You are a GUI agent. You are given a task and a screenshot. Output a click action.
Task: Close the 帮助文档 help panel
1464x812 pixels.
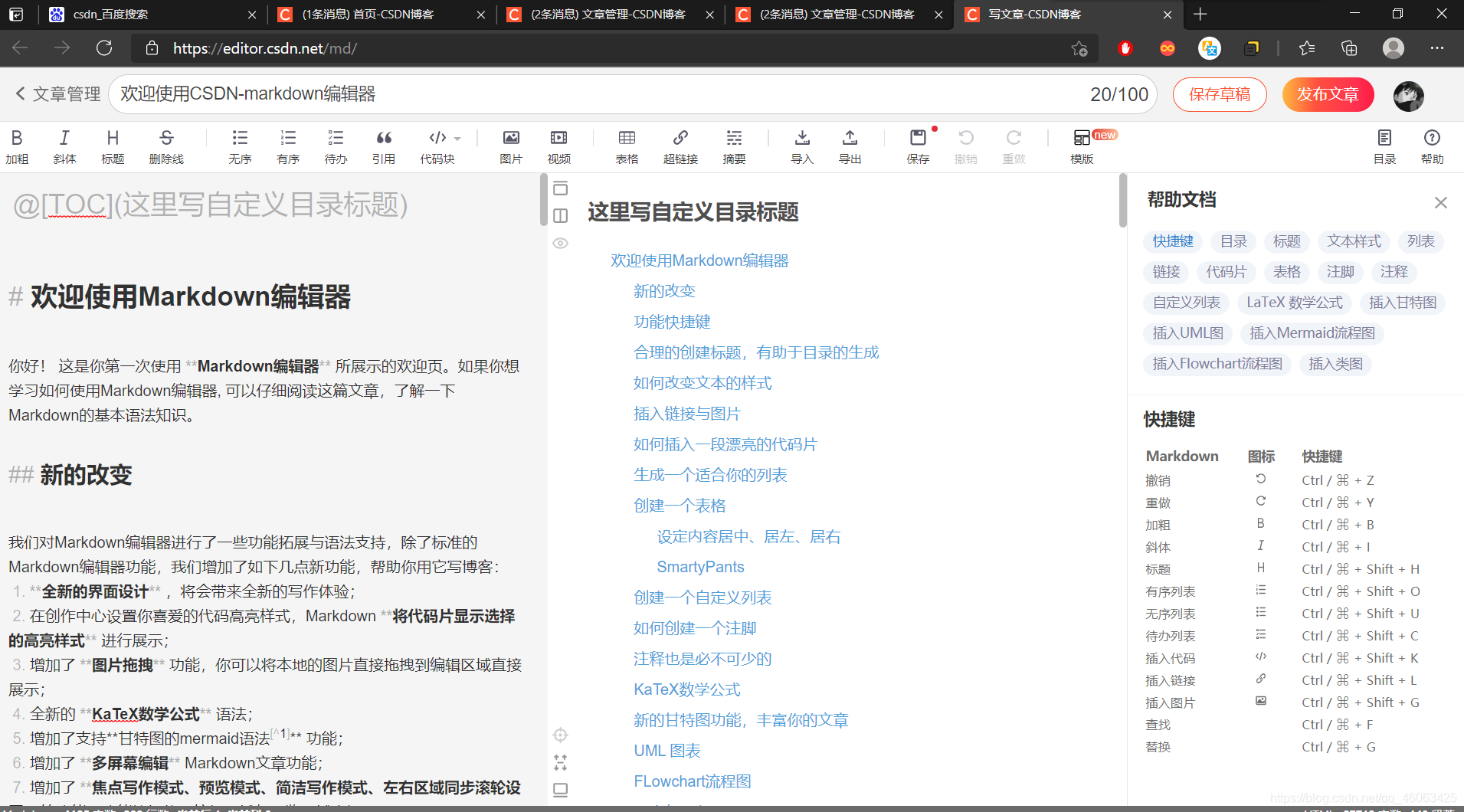pyautogui.click(x=1440, y=202)
